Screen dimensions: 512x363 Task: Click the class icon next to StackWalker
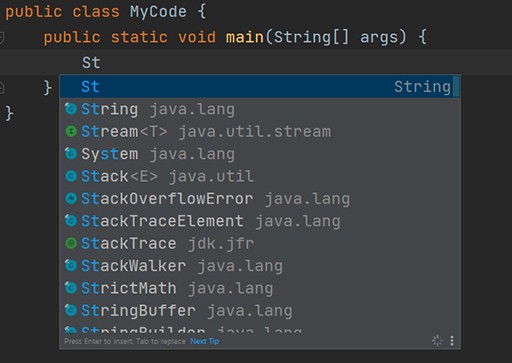pyautogui.click(x=71, y=266)
